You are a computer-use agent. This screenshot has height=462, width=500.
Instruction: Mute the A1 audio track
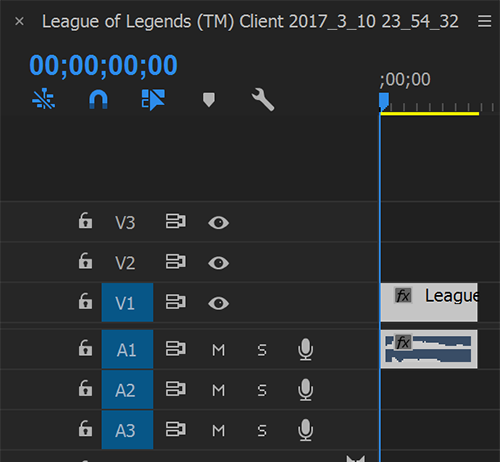[218, 350]
